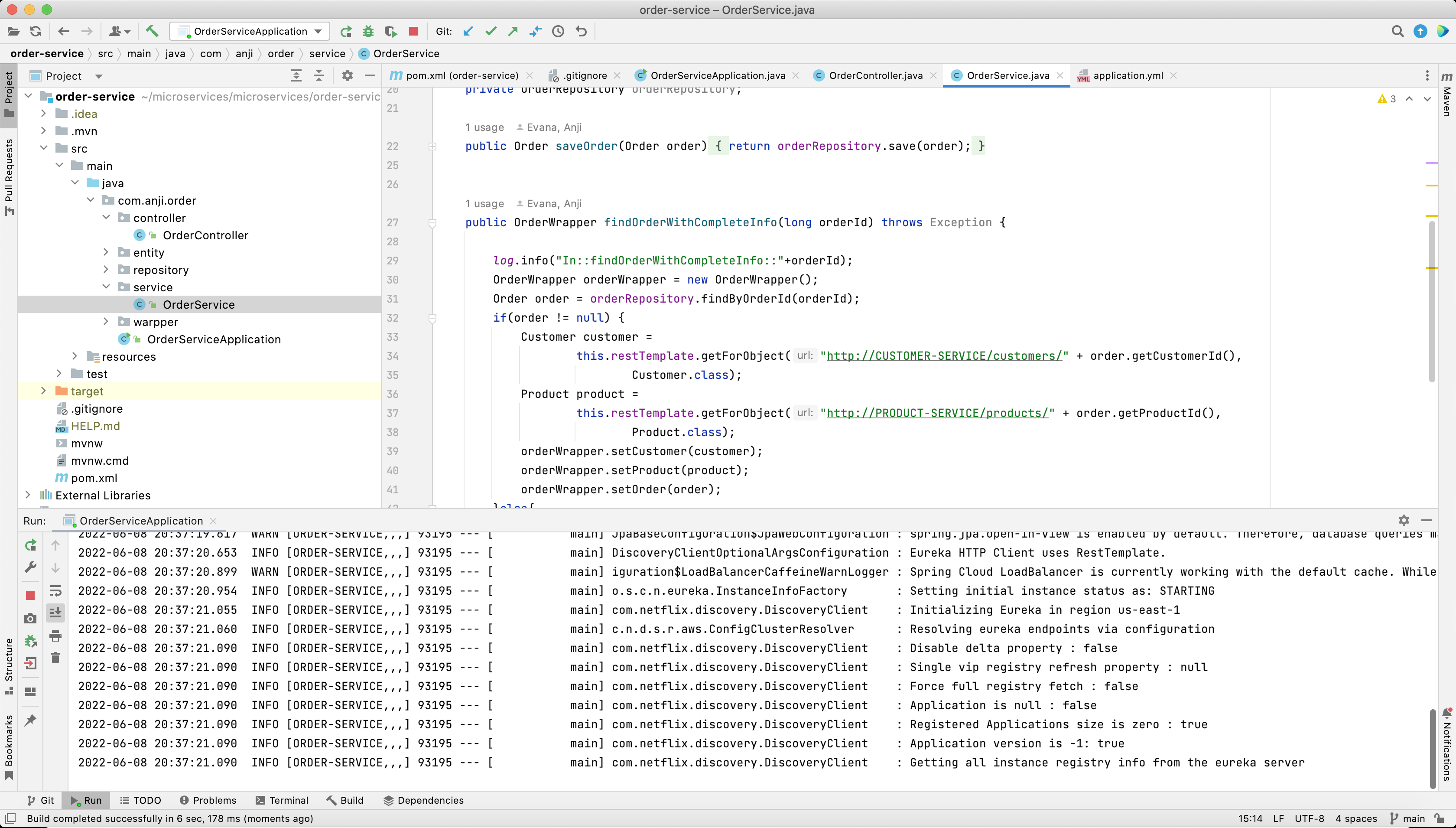Rerun the application from the Run panel
1456x828 pixels.
coord(30,545)
